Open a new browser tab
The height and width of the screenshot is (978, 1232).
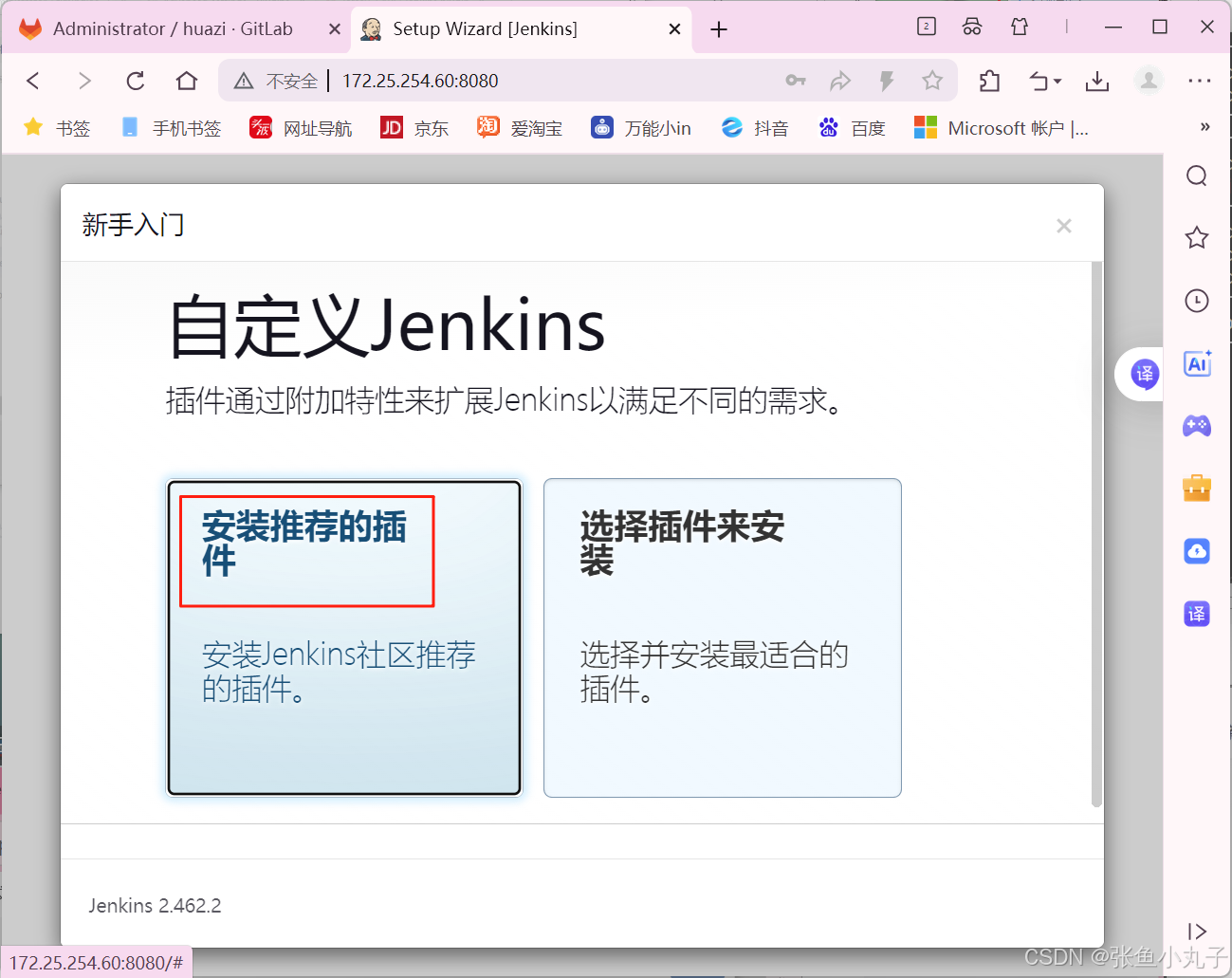pos(719,29)
